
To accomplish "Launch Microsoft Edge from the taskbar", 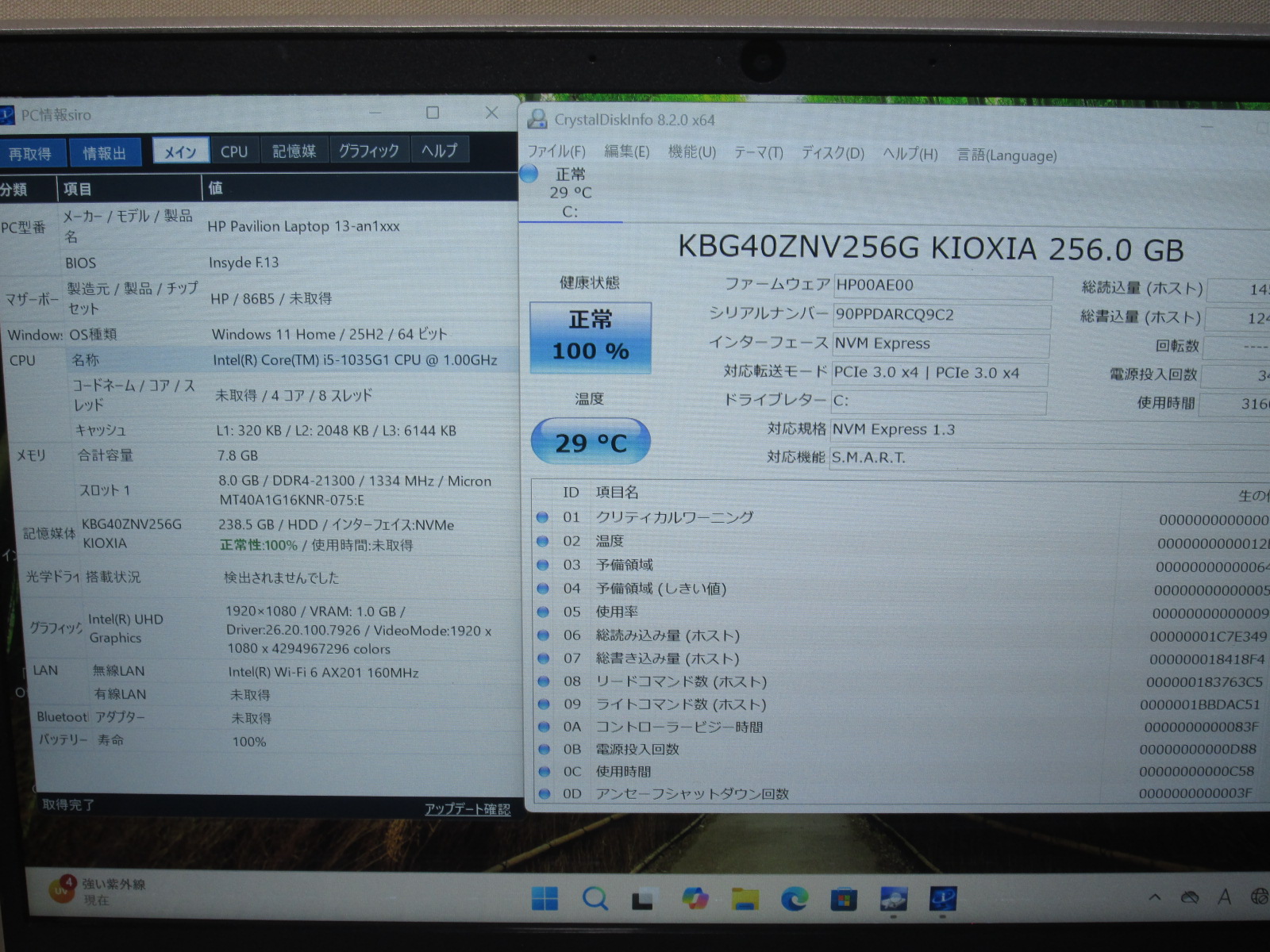I will pyautogui.click(x=795, y=899).
